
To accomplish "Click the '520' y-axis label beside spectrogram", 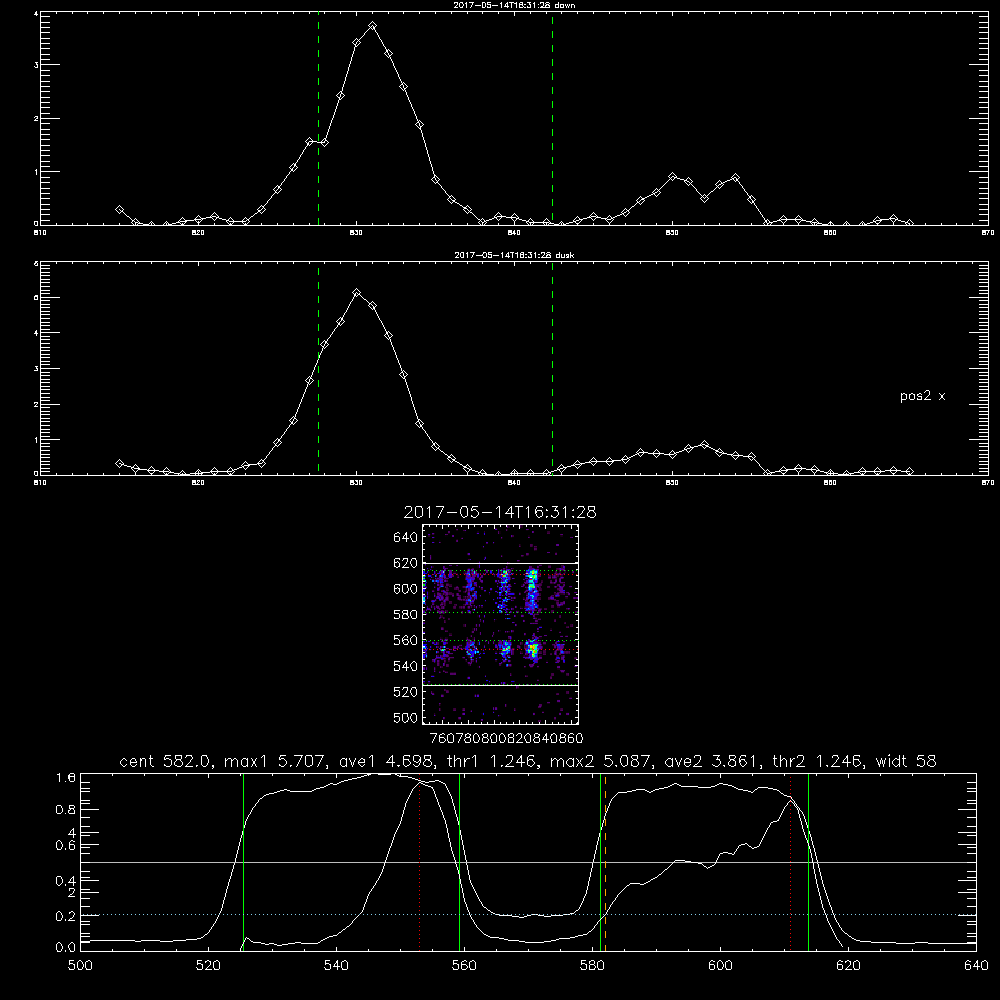I will 406,692.
